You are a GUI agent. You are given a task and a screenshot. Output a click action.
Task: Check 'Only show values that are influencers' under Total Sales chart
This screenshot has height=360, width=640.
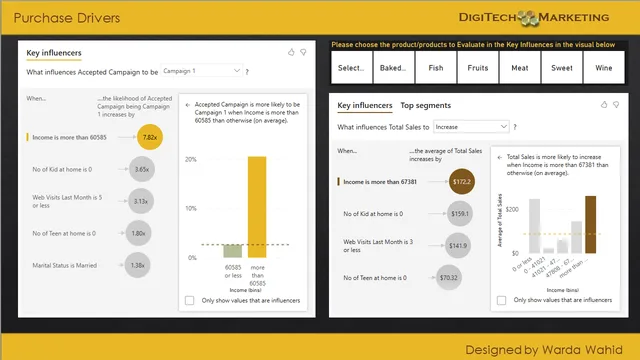pyautogui.click(x=501, y=300)
